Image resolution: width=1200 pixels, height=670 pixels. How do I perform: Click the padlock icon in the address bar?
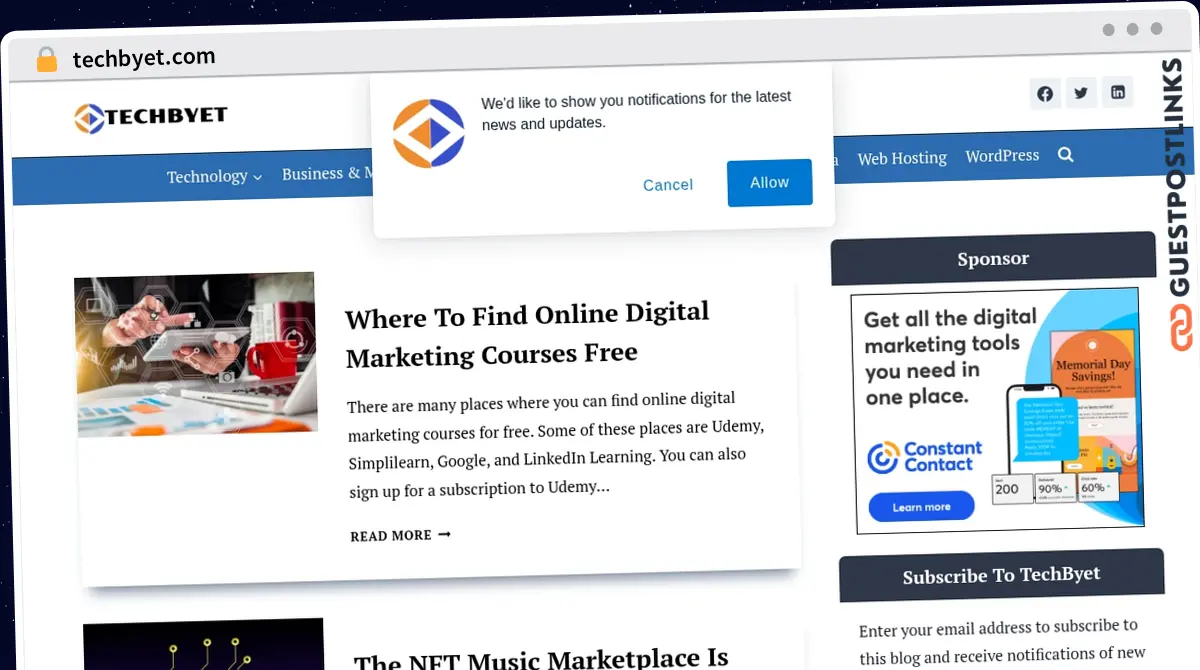tap(46, 59)
